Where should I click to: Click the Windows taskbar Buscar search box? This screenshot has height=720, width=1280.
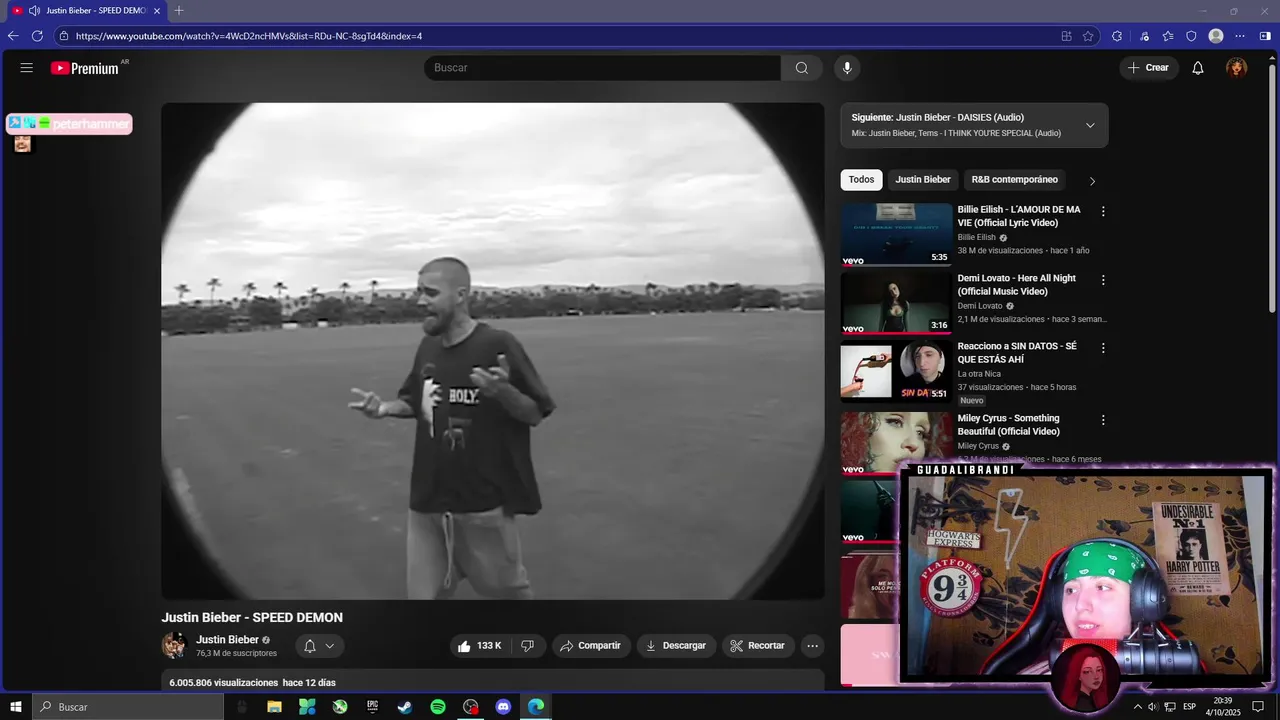click(128, 707)
